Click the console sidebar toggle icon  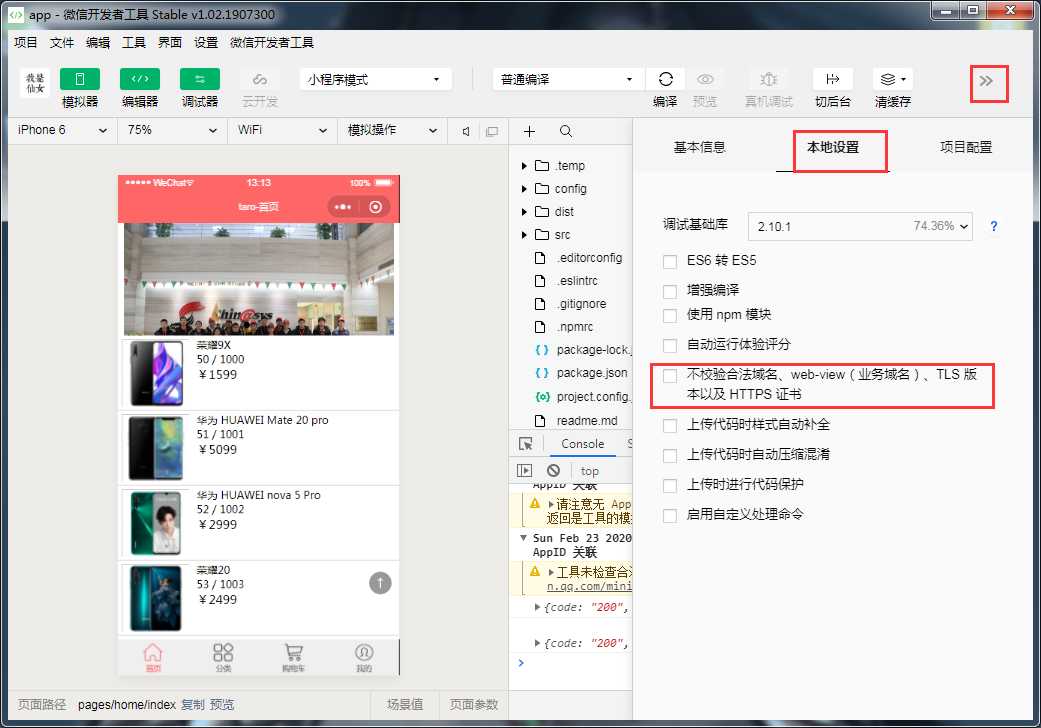524,471
